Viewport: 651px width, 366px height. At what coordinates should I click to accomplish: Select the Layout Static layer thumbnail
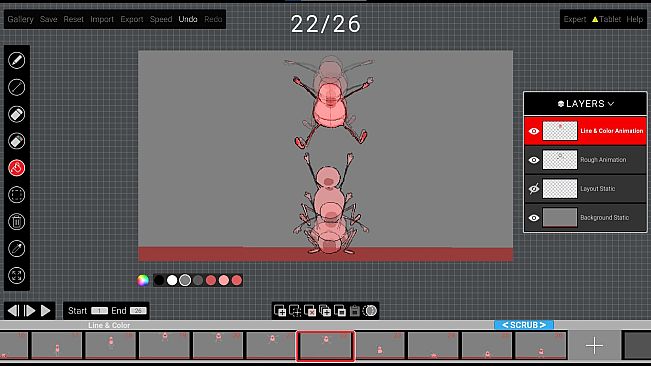pos(560,189)
